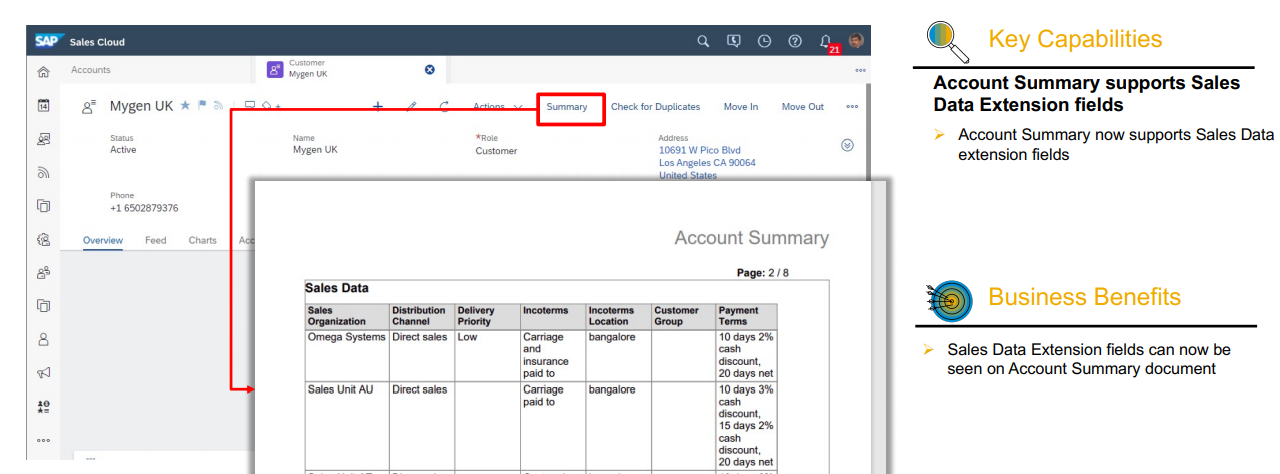Open the Home icon in the sidebar
Screen dimensions: 1280x474
pos(43,72)
